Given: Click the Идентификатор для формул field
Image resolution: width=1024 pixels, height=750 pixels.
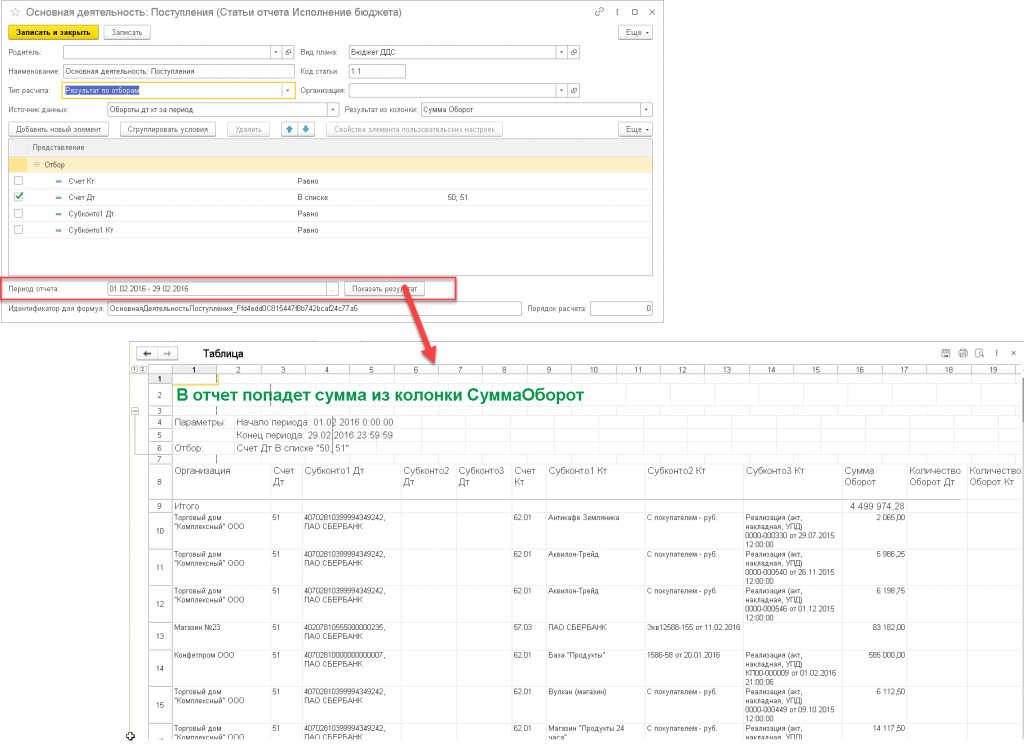Looking at the screenshot, I should coord(314,308).
